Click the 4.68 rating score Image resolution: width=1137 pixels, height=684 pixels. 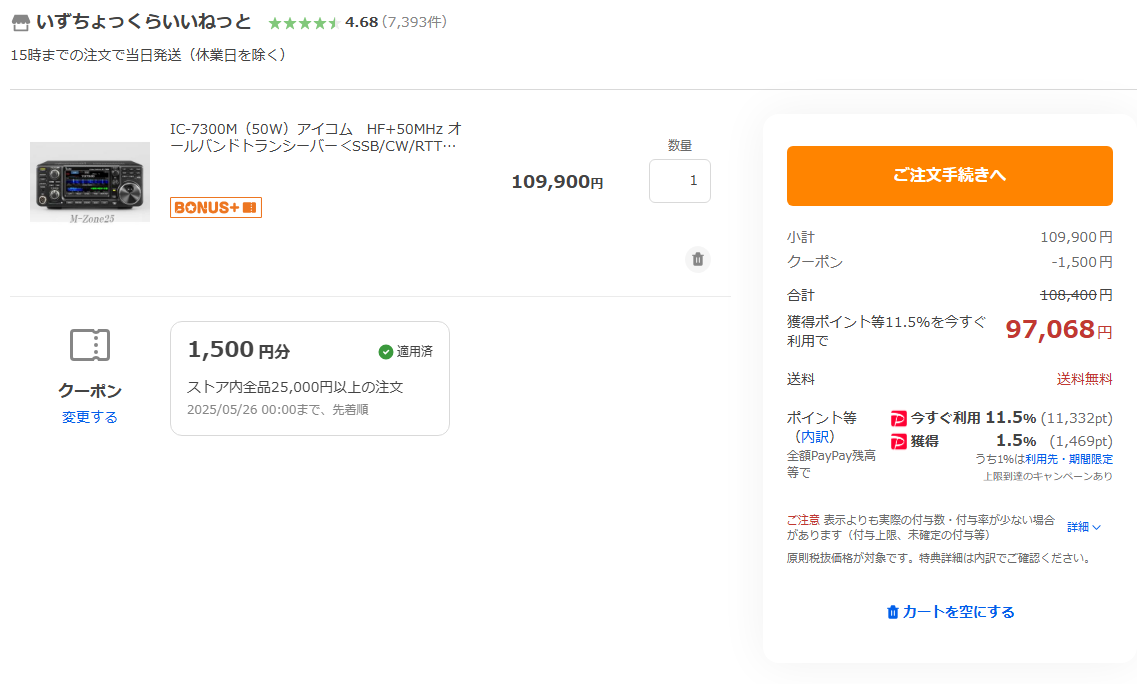(362, 22)
